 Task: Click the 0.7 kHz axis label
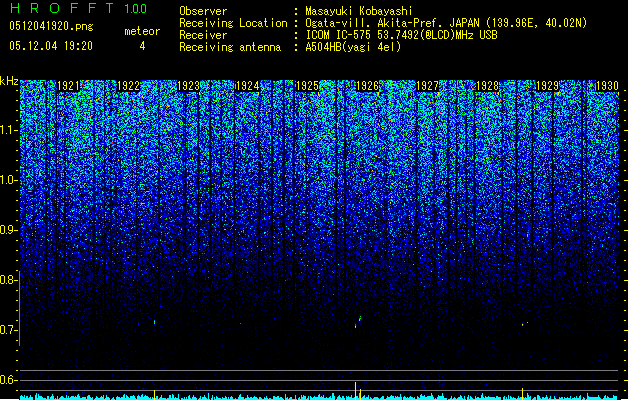pos(8,330)
